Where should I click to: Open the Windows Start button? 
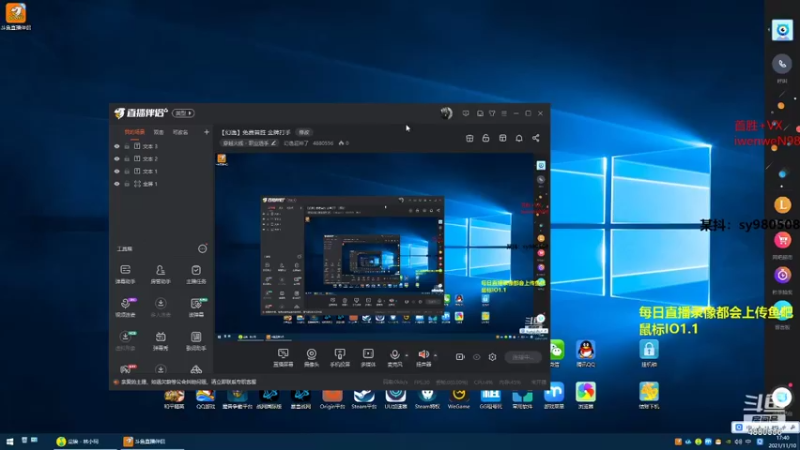coord(9,441)
